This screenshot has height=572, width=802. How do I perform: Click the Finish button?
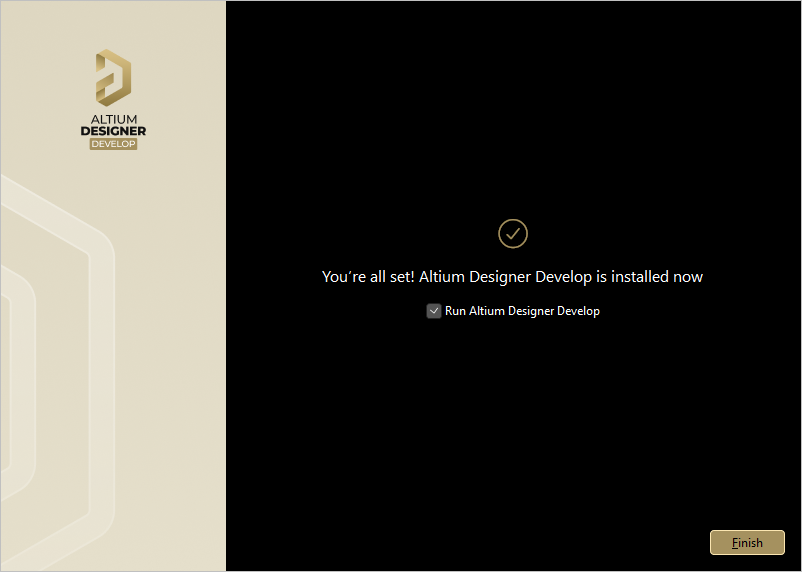[747, 542]
